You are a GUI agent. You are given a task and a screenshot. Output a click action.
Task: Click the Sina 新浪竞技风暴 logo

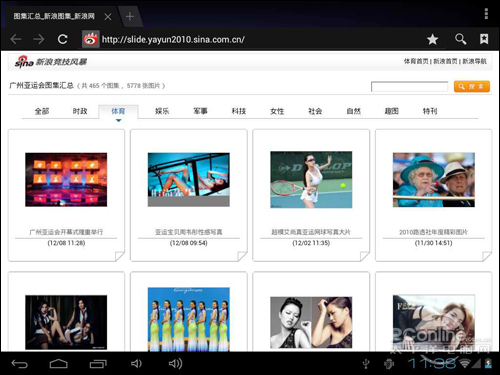click(51, 61)
